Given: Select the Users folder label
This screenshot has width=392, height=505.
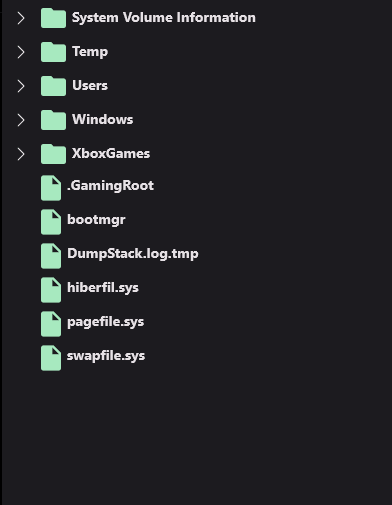Looking at the screenshot, I should pos(90,85).
